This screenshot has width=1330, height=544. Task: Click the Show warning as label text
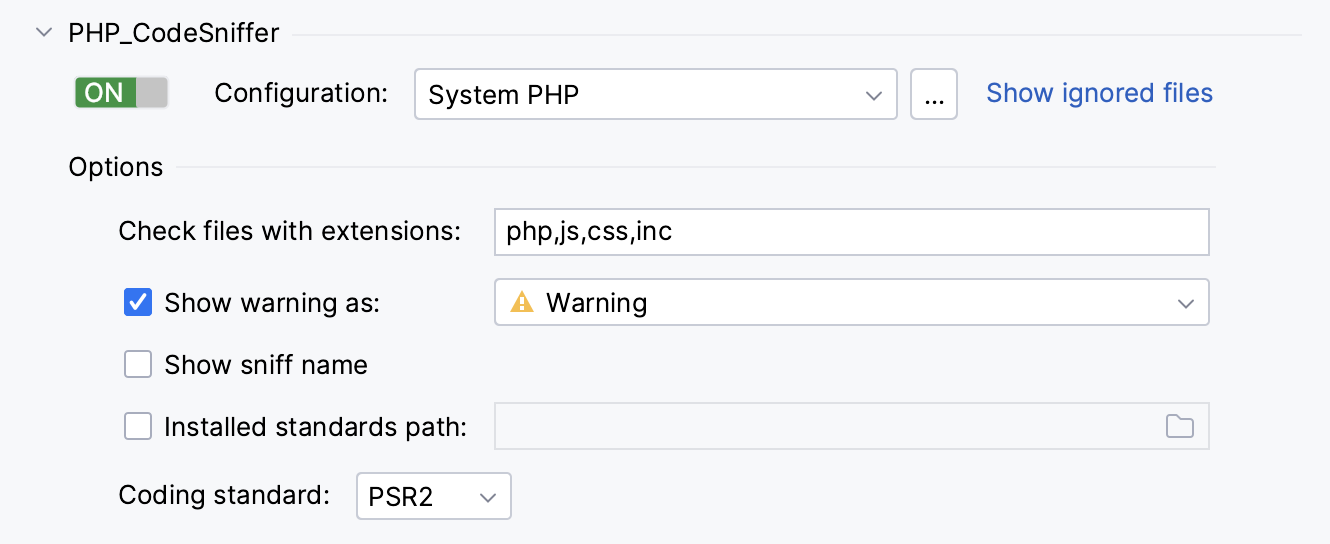coord(272,302)
